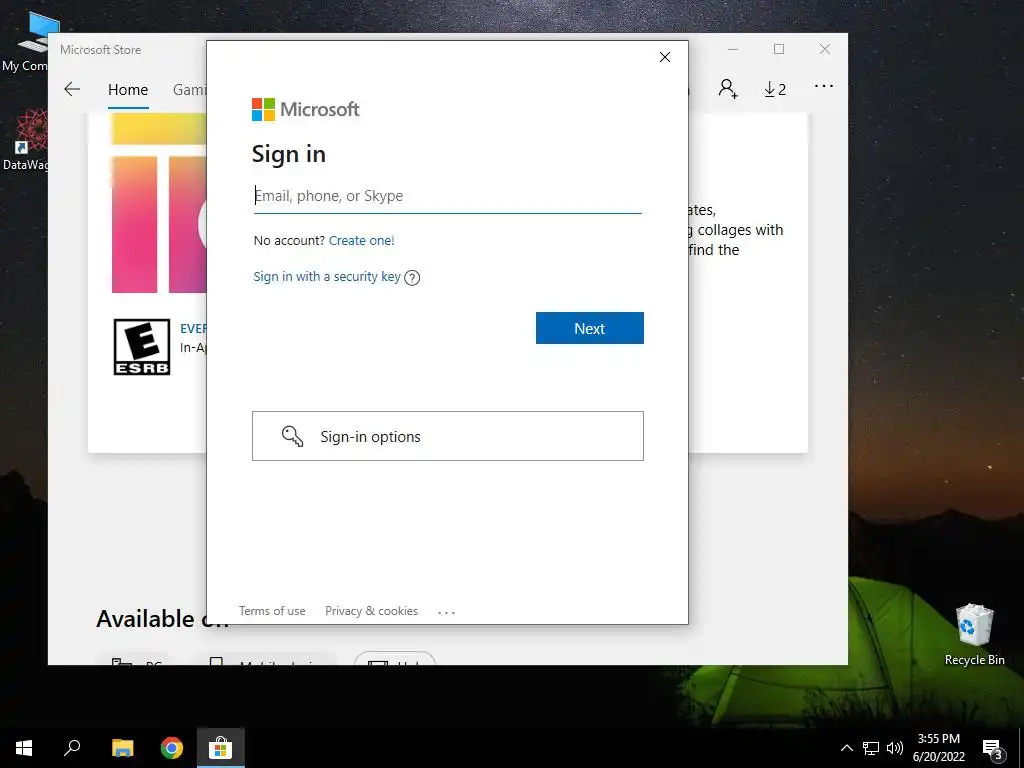Click the footer ellipsis in sign-in dialog
The width and height of the screenshot is (1024, 768).
click(446, 612)
